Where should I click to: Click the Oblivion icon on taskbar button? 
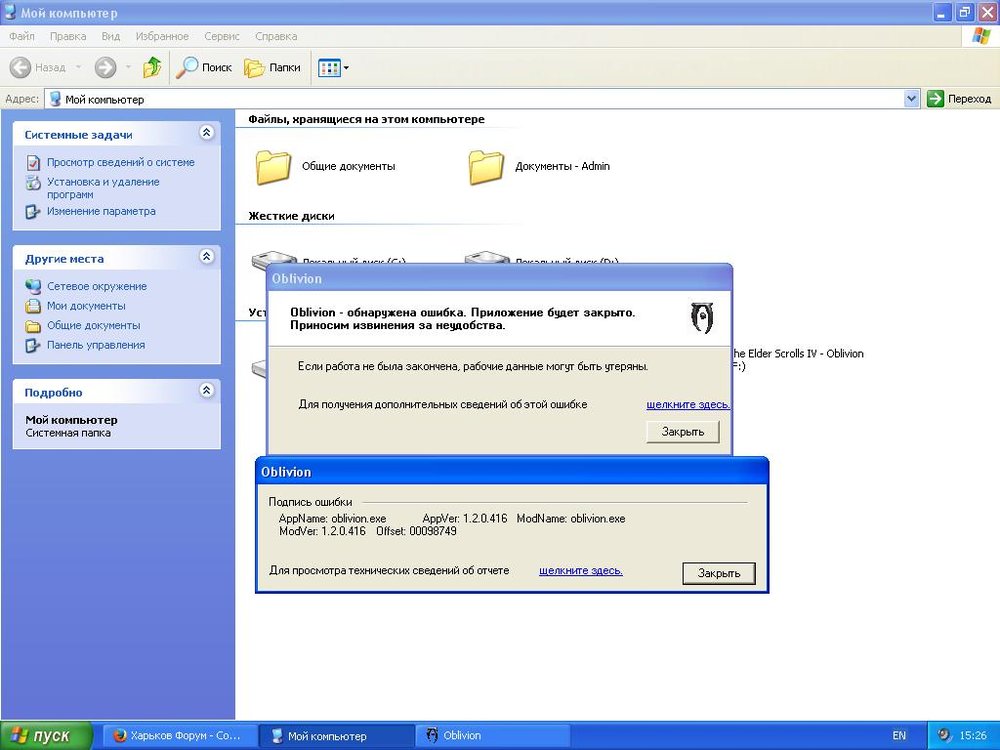[x=432, y=735]
